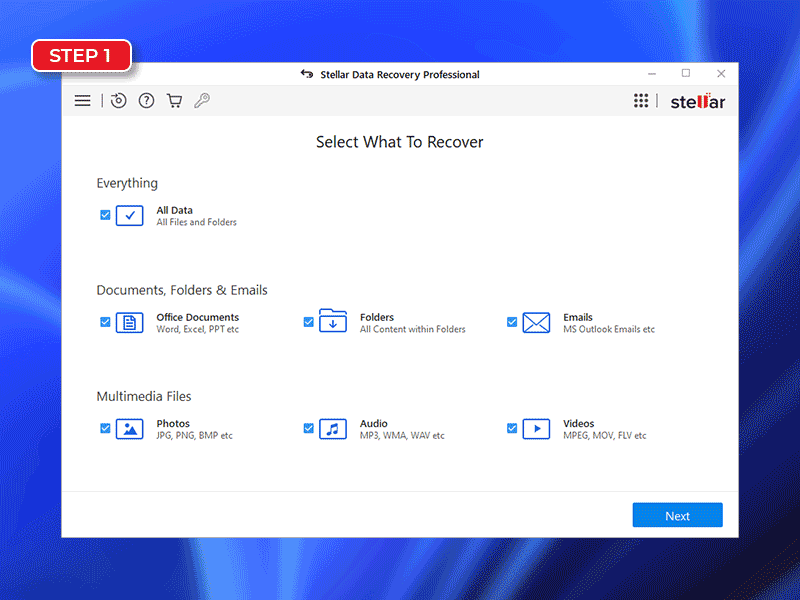Click the resume recovery icon
800x600 pixels.
click(x=118, y=101)
